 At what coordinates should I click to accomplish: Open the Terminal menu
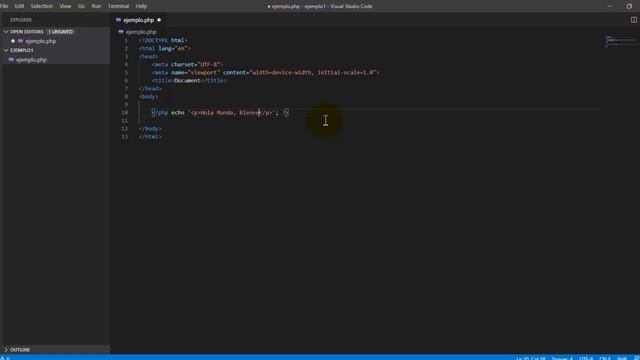[118, 6]
